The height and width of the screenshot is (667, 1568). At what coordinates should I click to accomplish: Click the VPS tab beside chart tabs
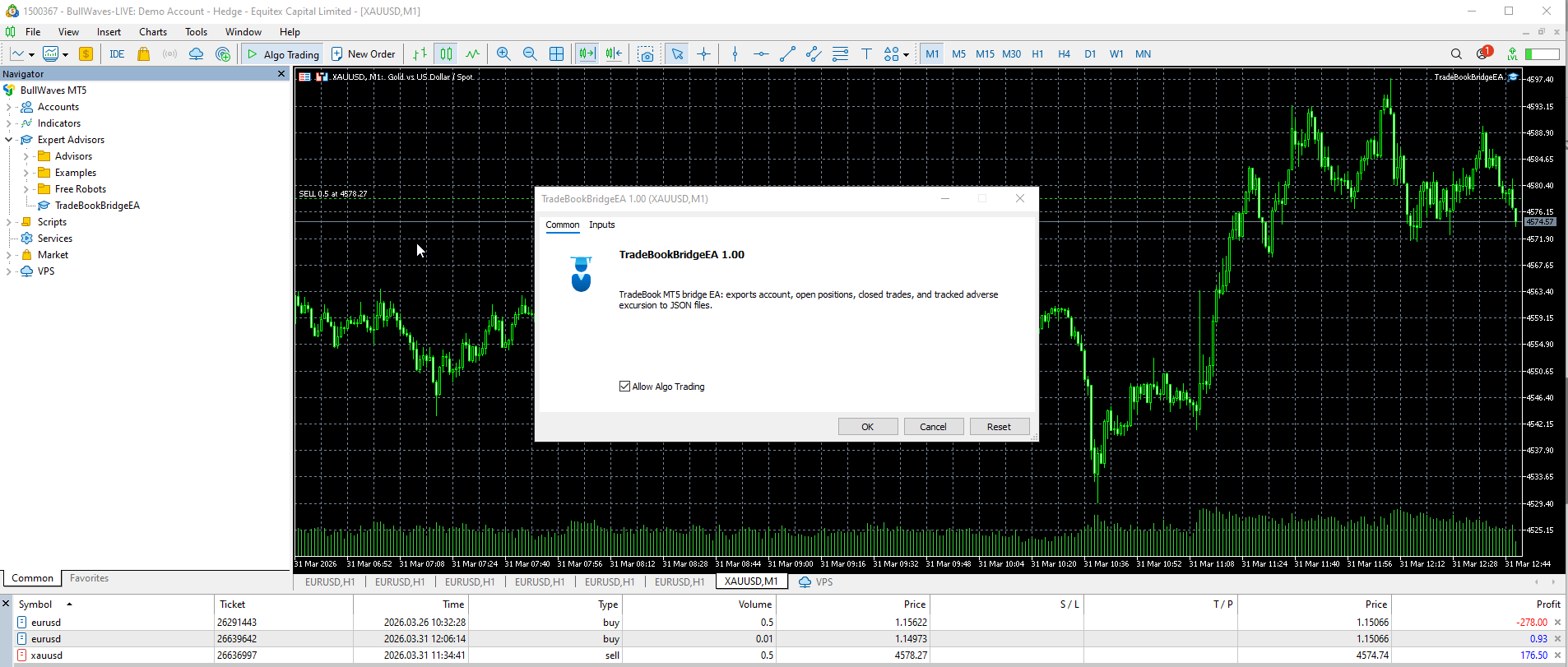(816, 581)
